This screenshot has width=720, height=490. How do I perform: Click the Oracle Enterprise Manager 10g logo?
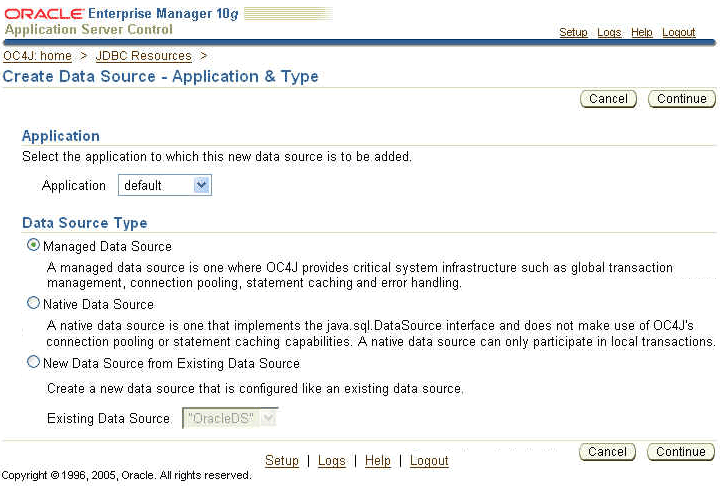pyautogui.click(x=122, y=14)
